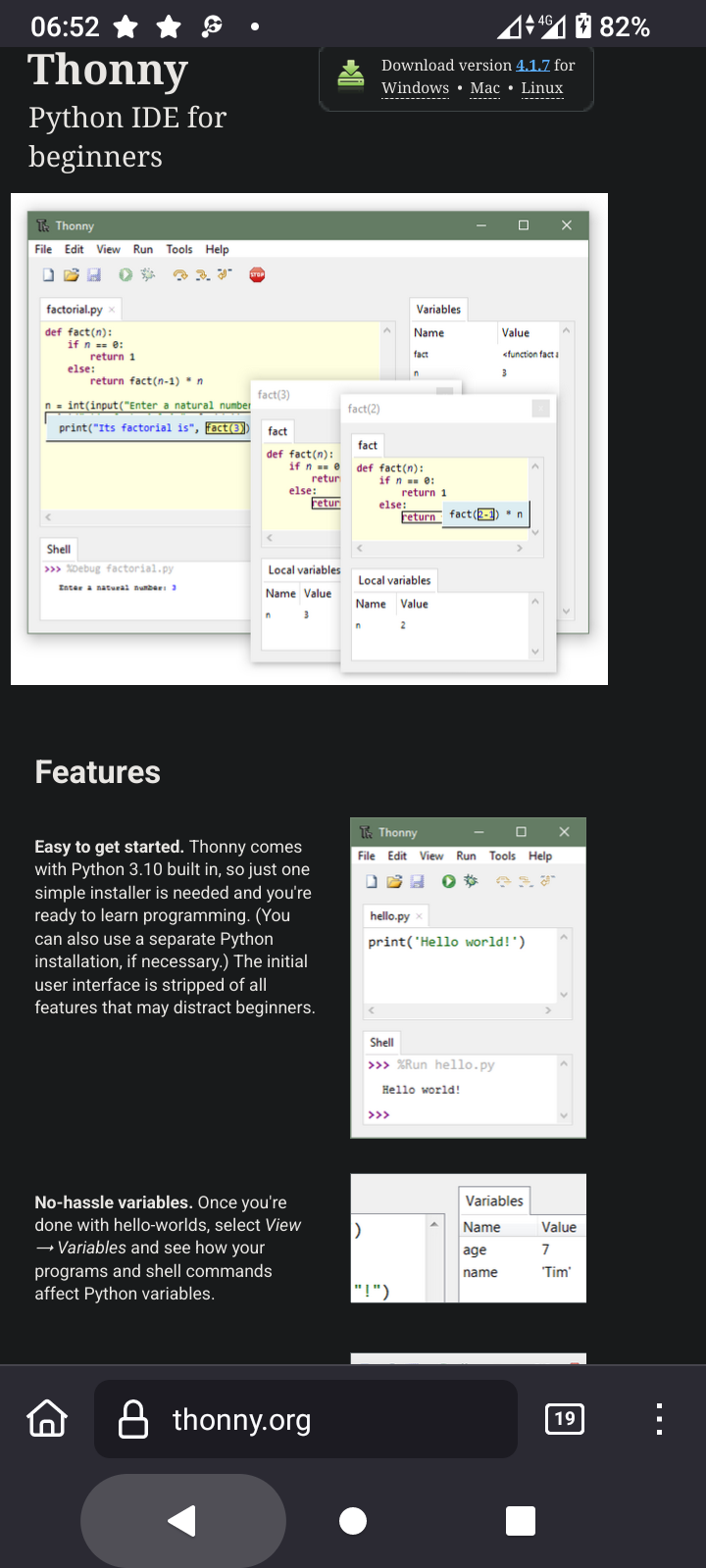This screenshot has width=706, height=1568.
Task: Tap the 'Easy to get started.' bold text
Action: click(110, 847)
